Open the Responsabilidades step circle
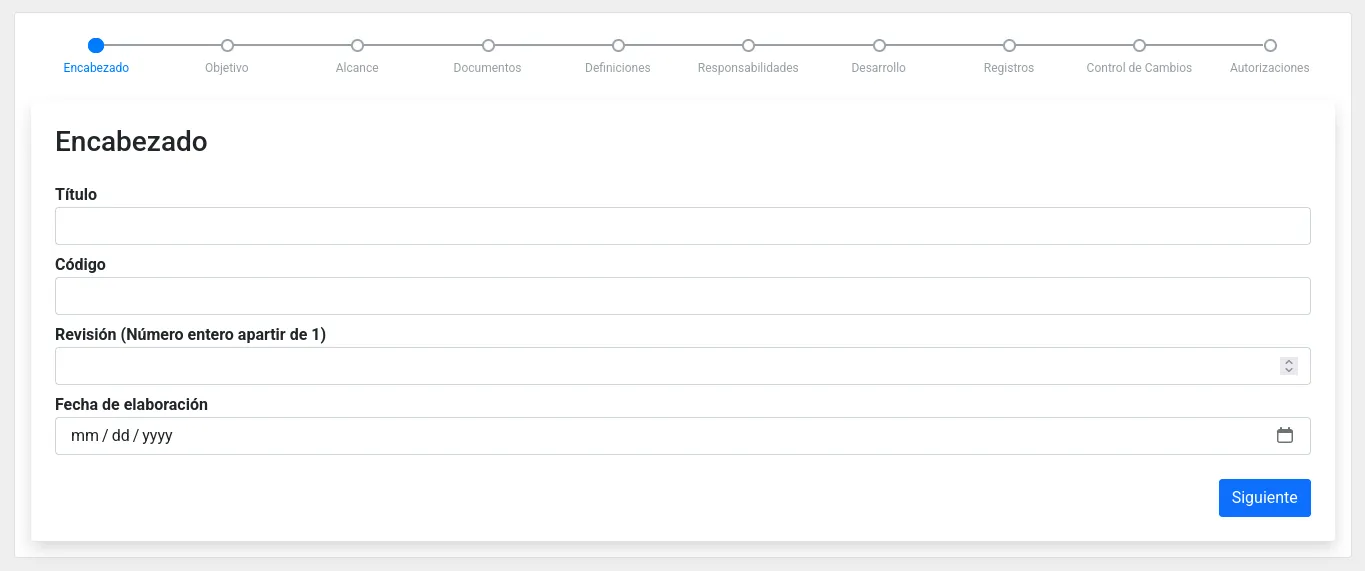 748,45
